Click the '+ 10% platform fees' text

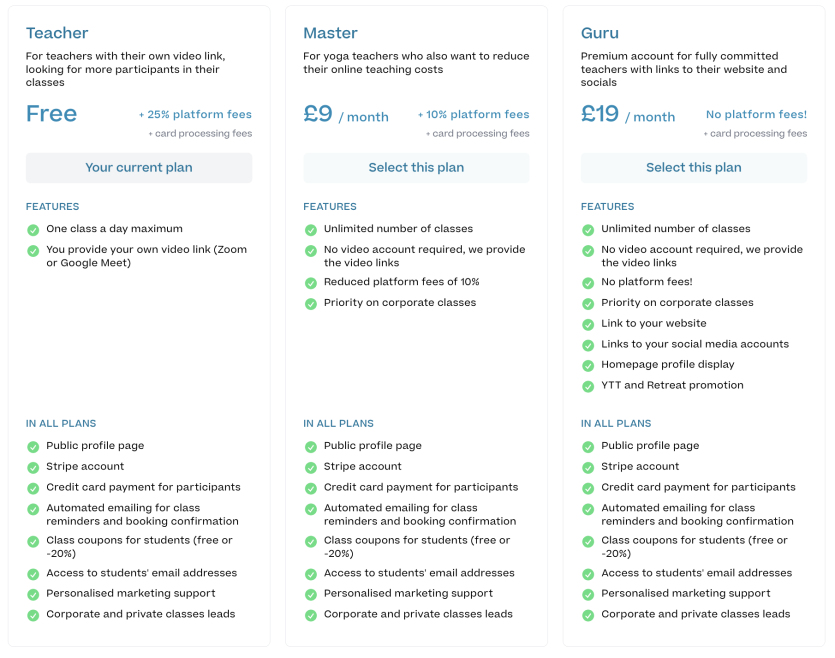pos(473,115)
